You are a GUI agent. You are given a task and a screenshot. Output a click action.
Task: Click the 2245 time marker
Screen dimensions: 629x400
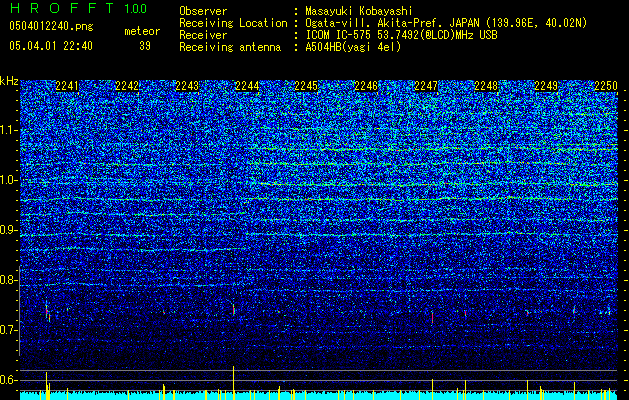[306, 86]
